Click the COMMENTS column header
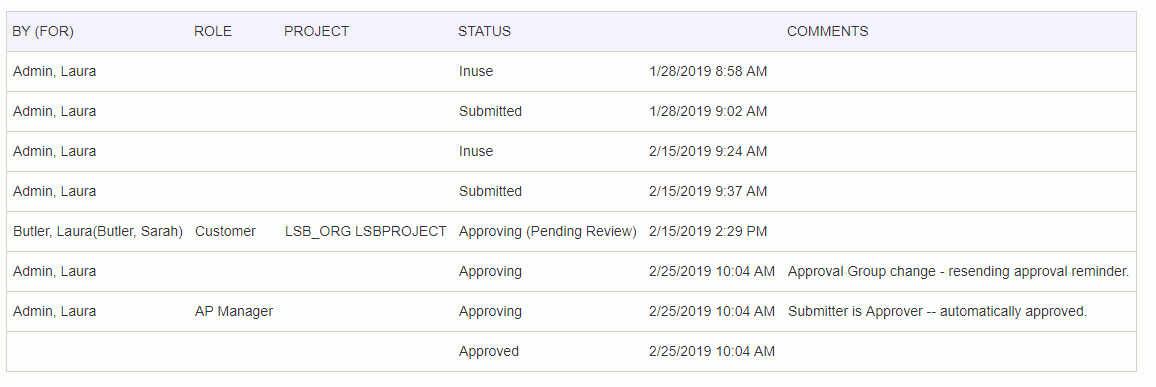Viewport: 1156px width, 387px height. (827, 32)
